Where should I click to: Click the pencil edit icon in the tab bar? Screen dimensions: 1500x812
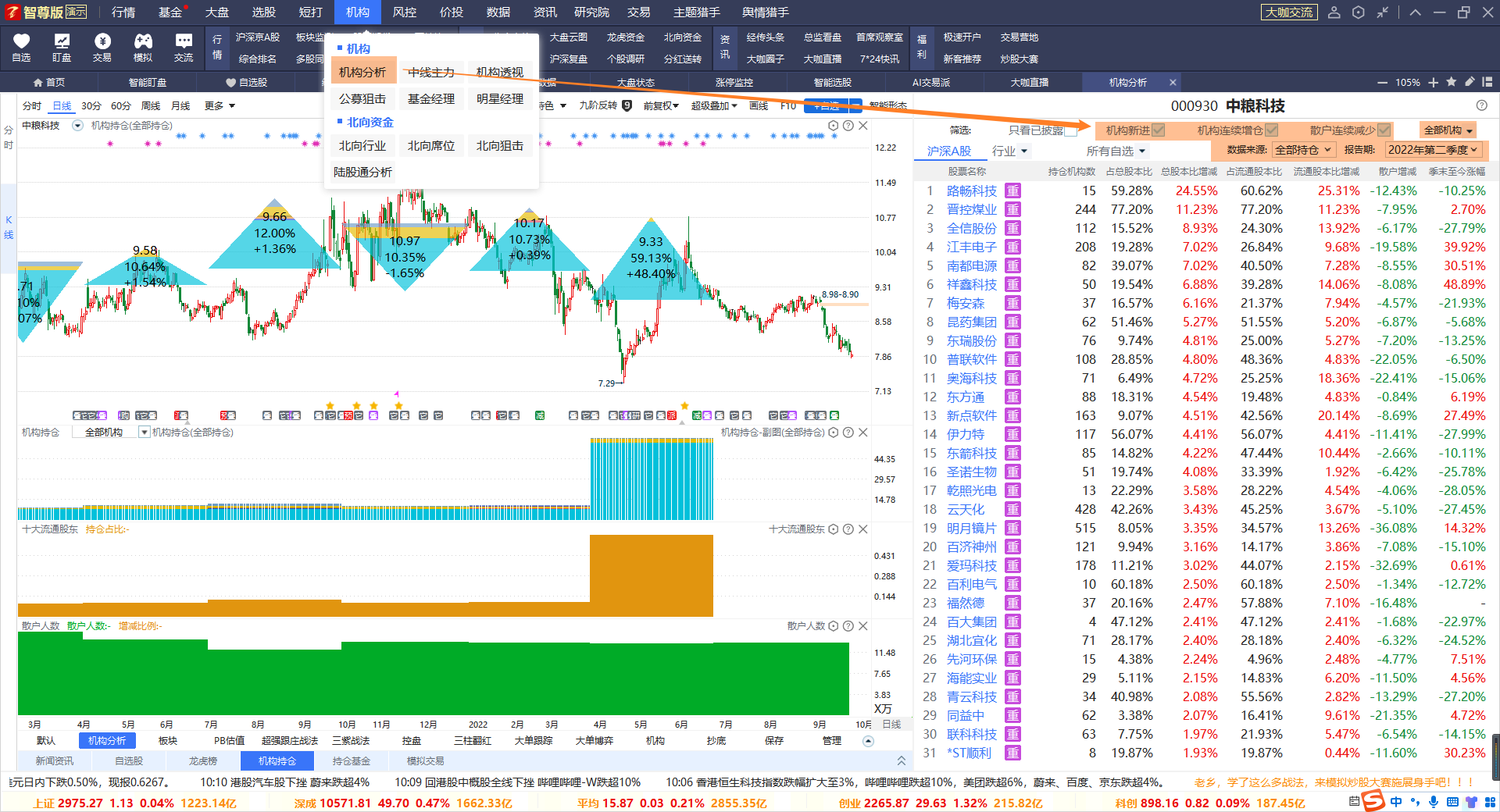pyautogui.click(x=1470, y=82)
